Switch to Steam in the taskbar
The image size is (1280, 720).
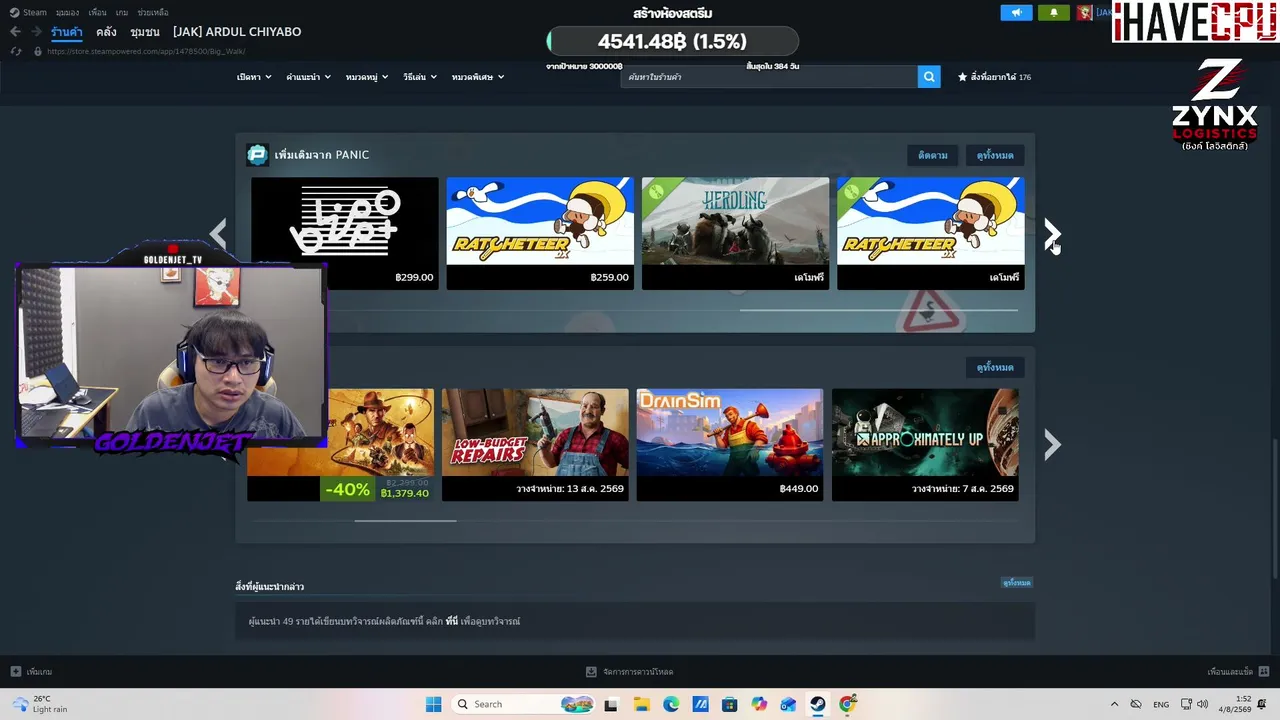[818, 704]
